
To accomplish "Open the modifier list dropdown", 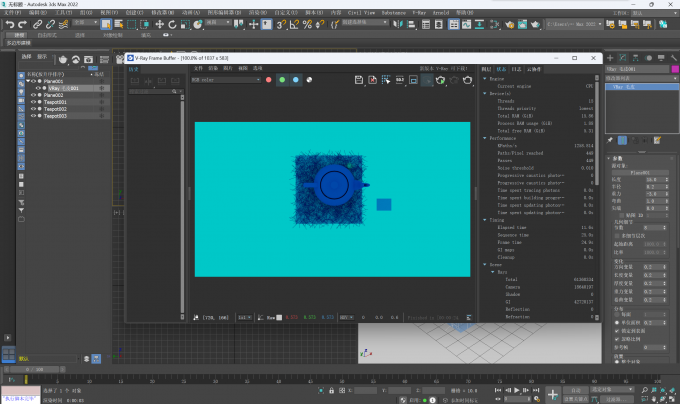I will click(x=640, y=77).
